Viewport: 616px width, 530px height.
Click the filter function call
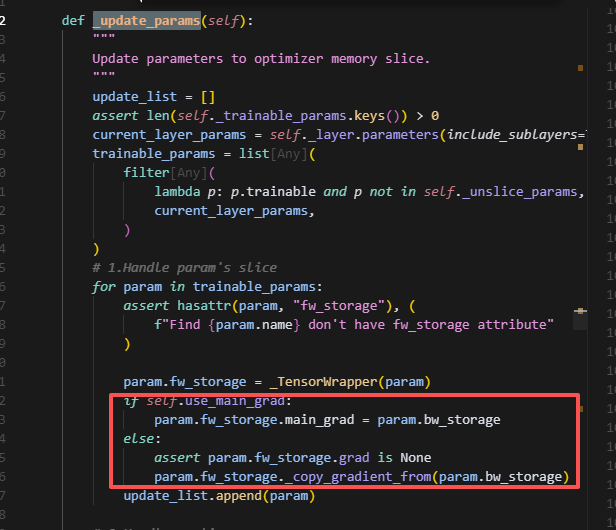(146, 173)
